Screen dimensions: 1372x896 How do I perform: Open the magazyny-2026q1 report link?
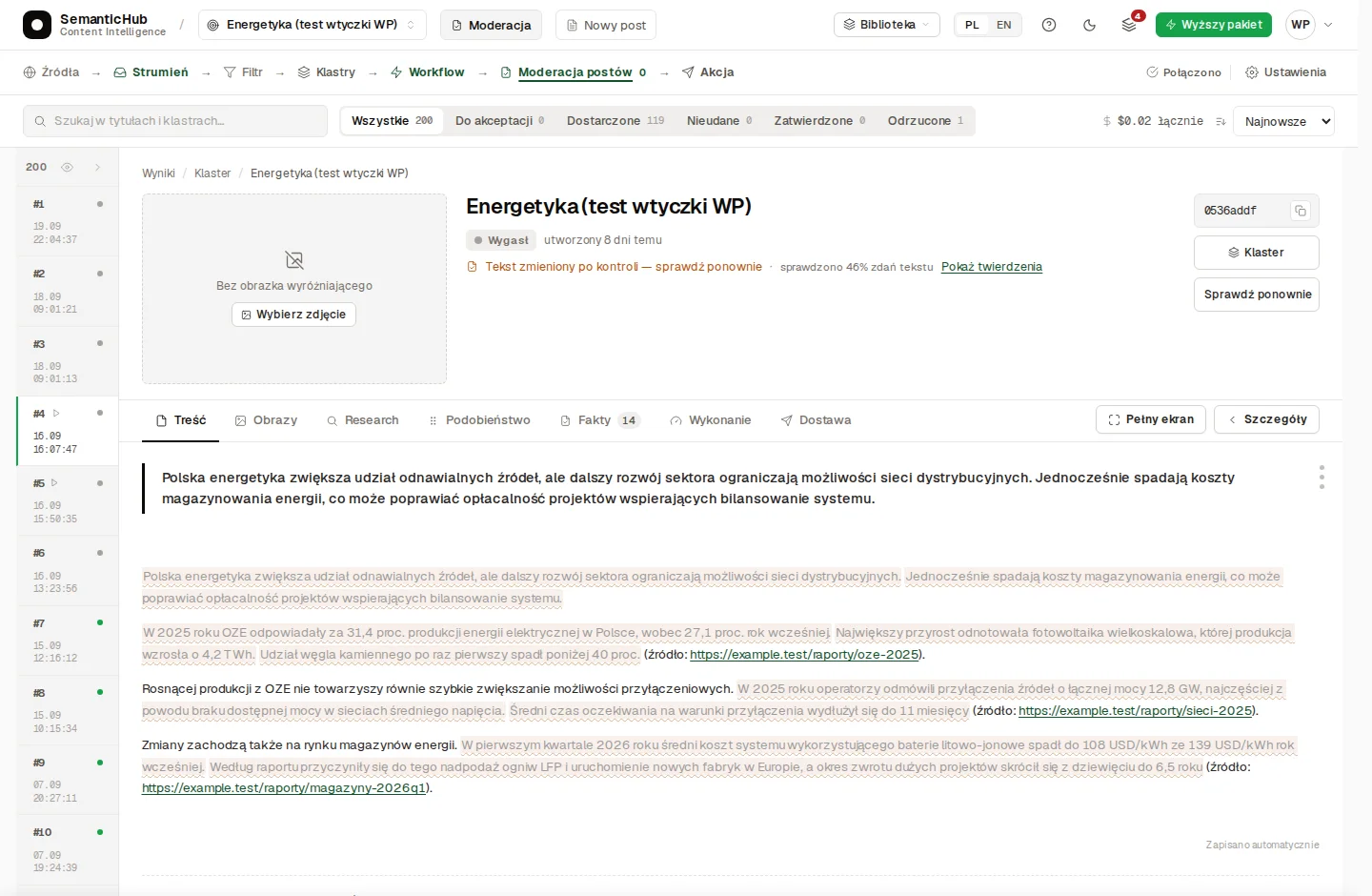[x=284, y=788]
